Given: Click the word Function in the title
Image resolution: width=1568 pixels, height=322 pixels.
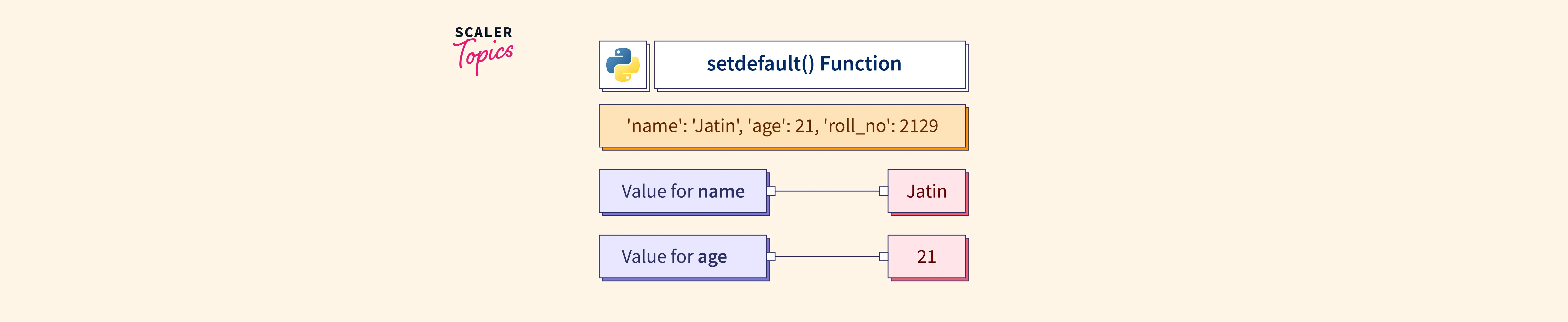Looking at the screenshot, I should [860, 64].
